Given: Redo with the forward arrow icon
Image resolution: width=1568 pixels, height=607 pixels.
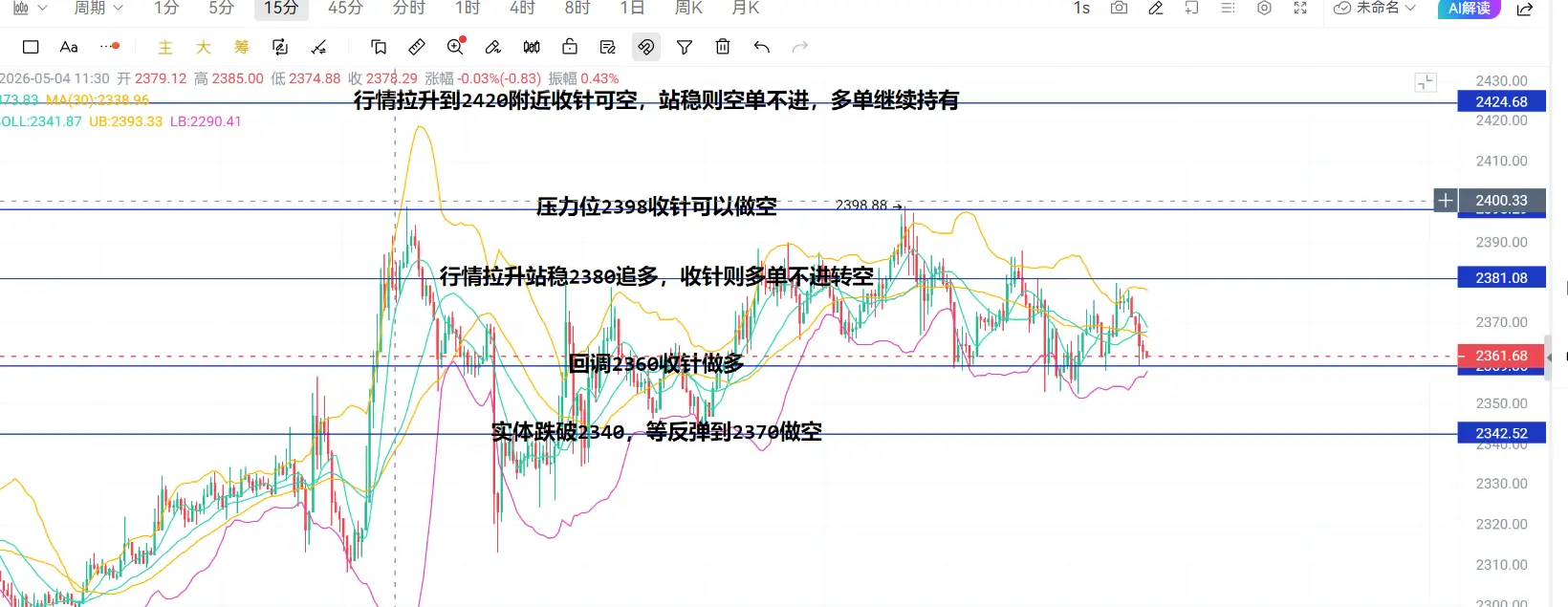Looking at the screenshot, I should [800, 47].
